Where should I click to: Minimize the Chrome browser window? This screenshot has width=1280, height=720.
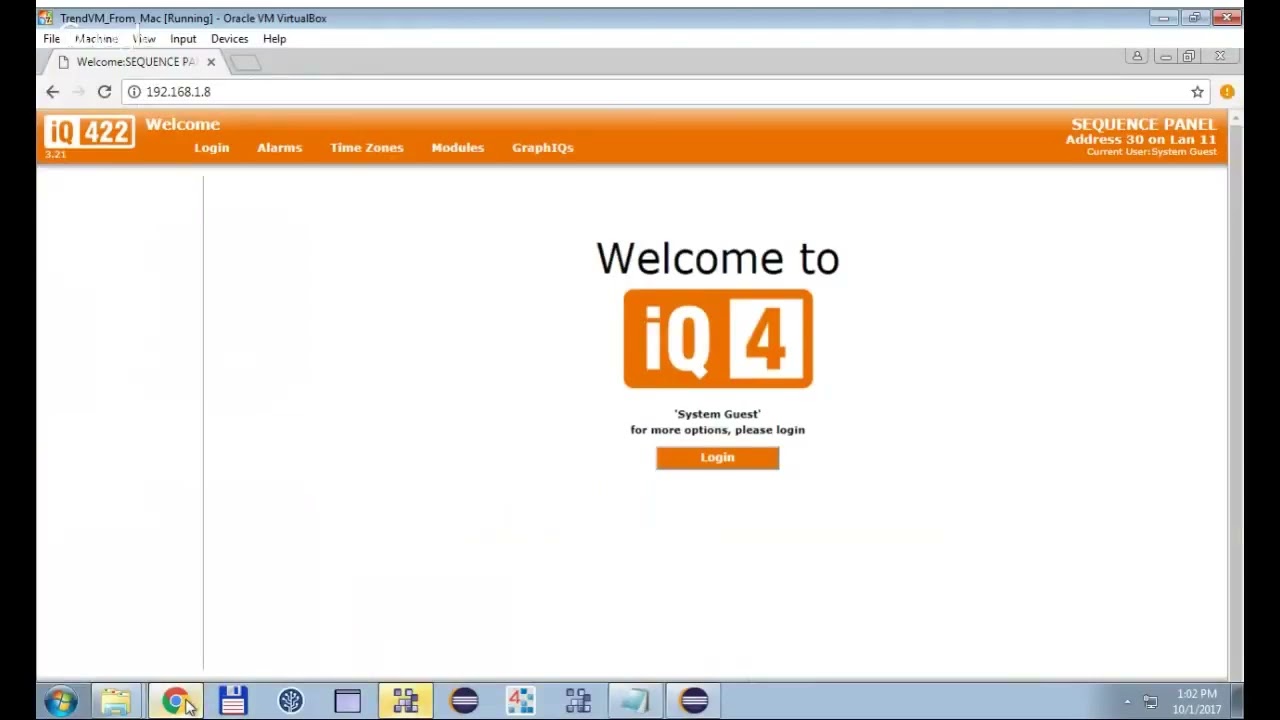[1166, 57]
